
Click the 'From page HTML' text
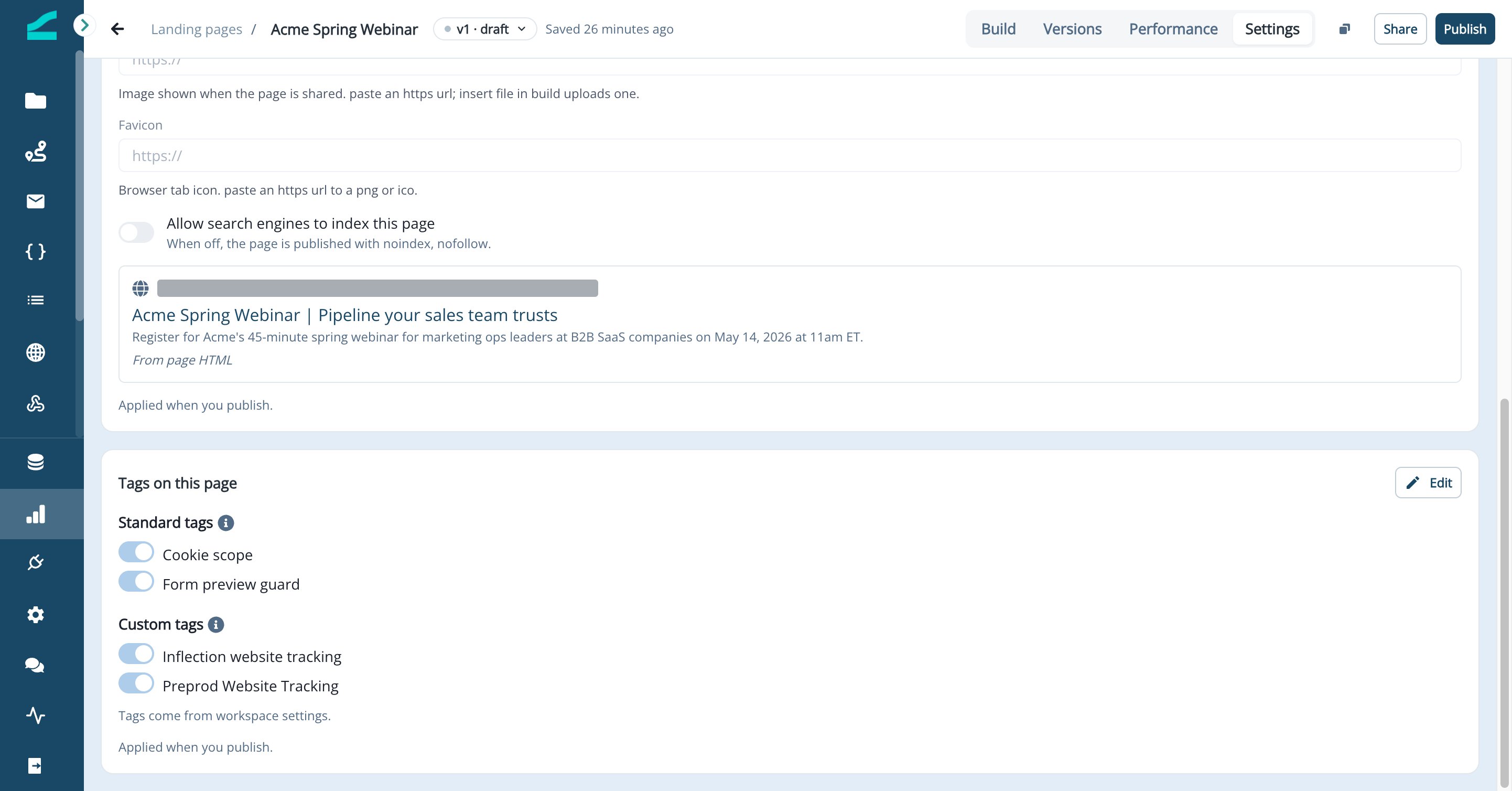[182, 360]
